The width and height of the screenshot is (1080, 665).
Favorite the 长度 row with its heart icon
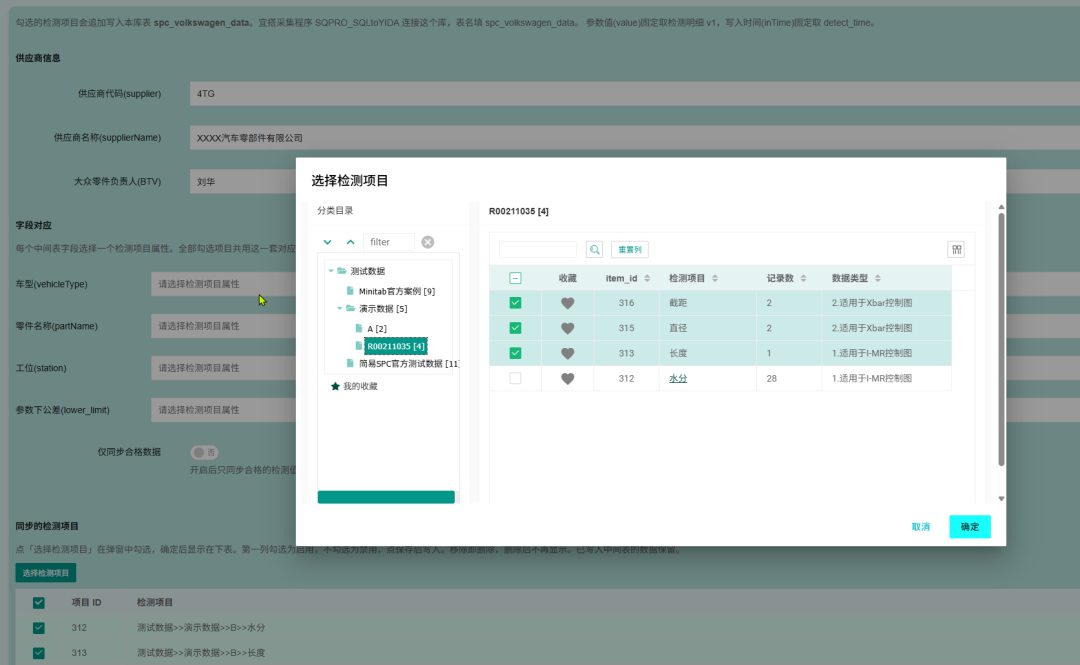point(568,354)
